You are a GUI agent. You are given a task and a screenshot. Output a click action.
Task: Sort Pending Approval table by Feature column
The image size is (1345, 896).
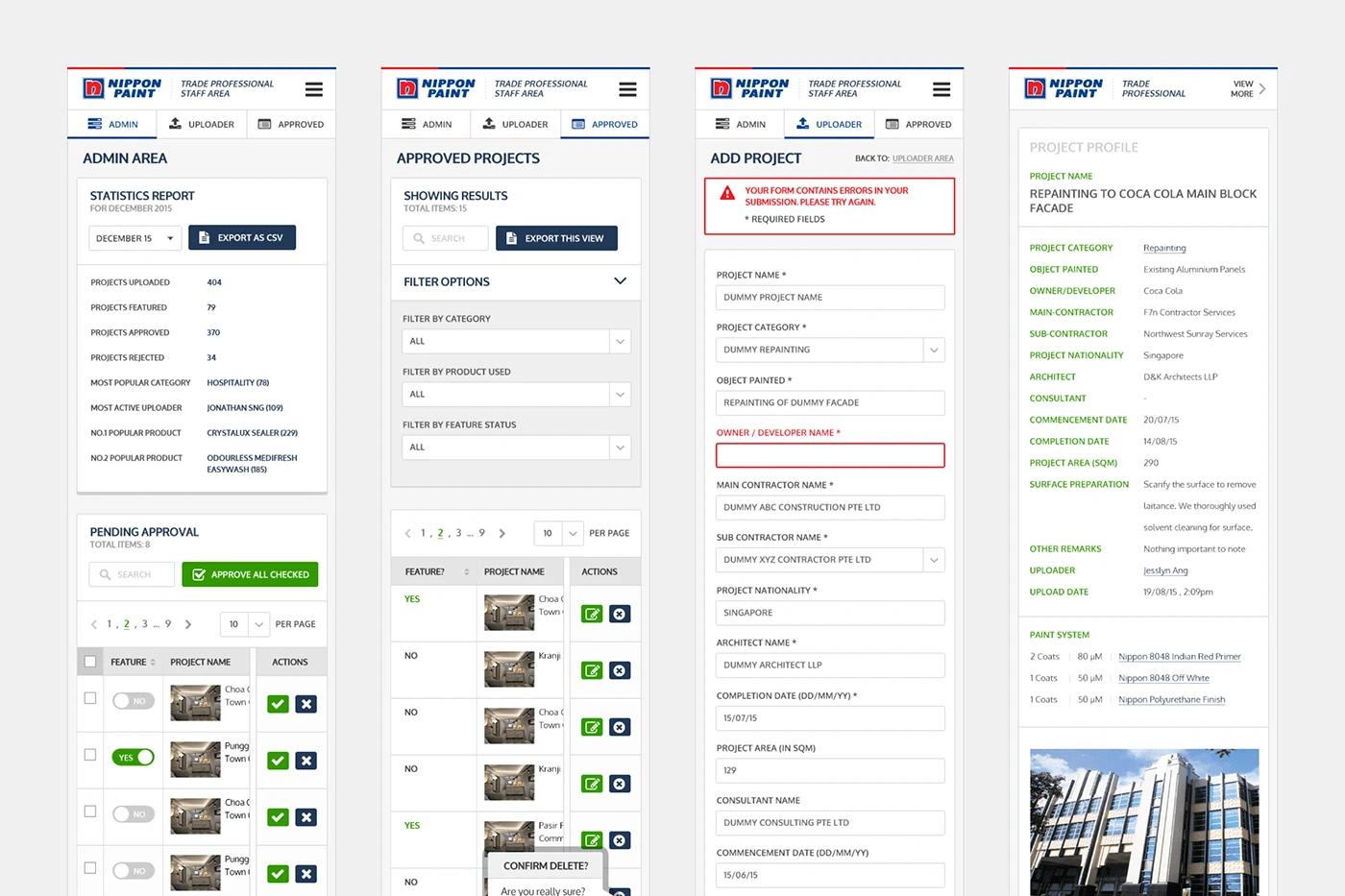click(153, 662)
